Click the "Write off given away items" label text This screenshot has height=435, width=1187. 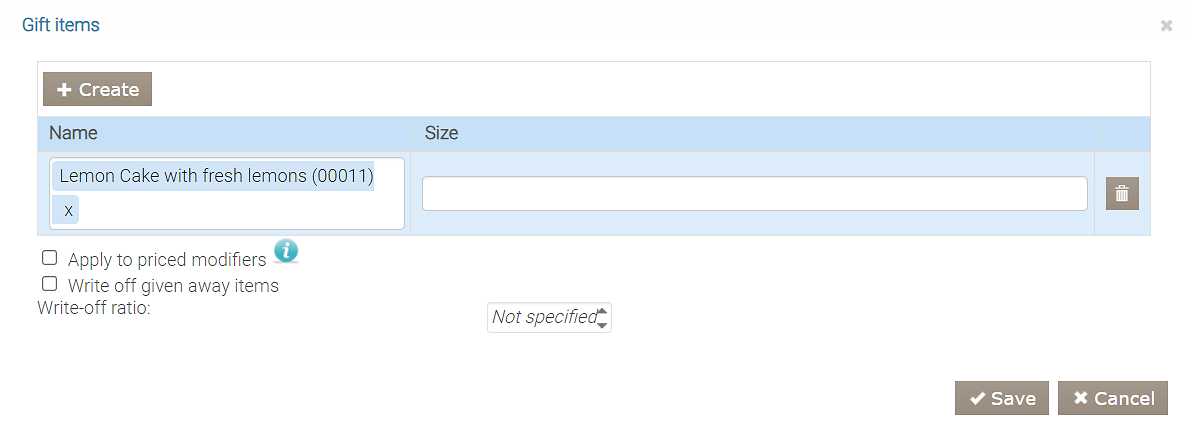click(173, 286)
